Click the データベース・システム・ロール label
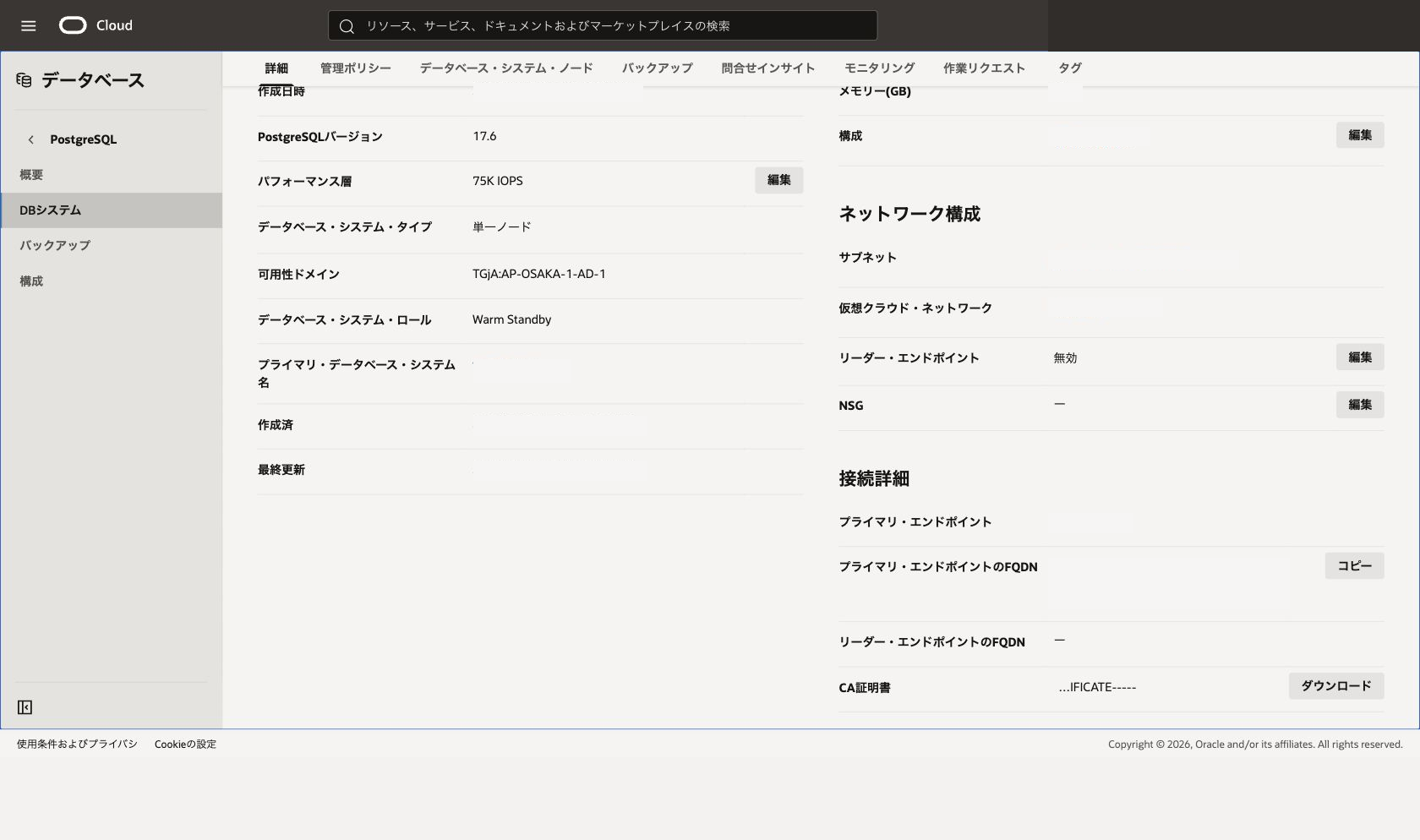This screenshot has width=1420, height=840. (x=344, y=320)
